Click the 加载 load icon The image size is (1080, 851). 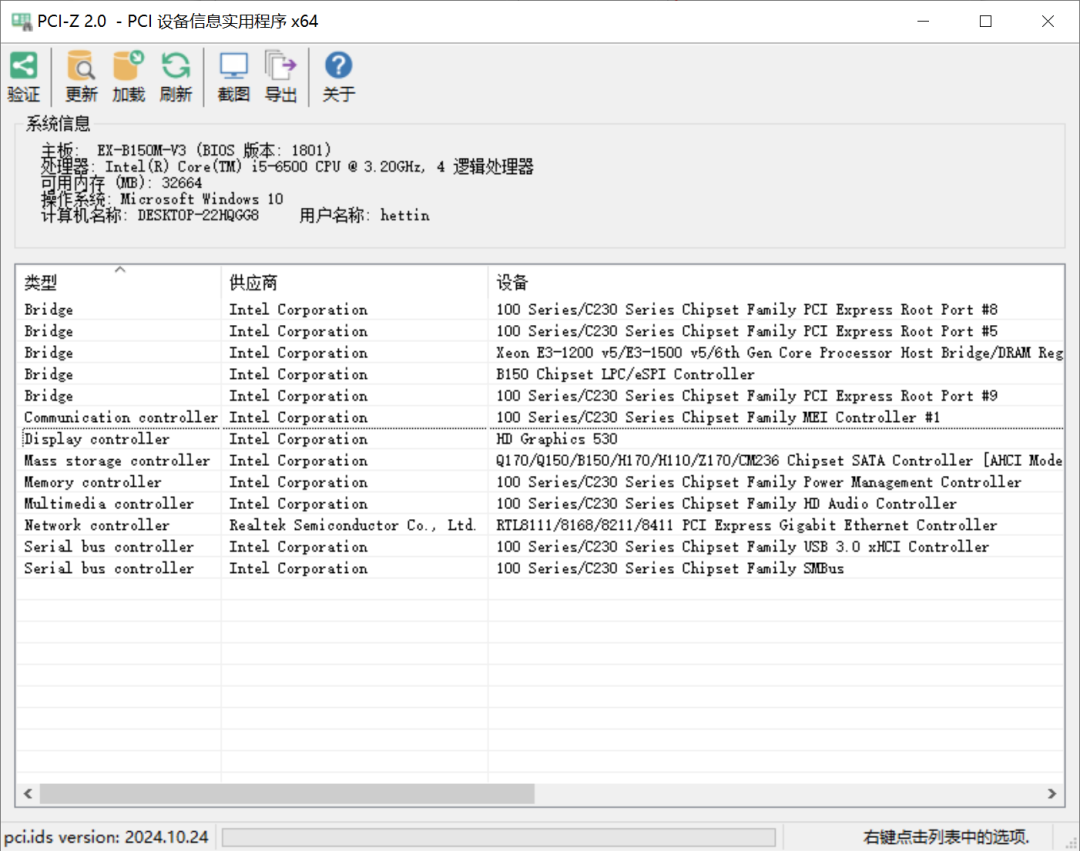pos(128,66)
